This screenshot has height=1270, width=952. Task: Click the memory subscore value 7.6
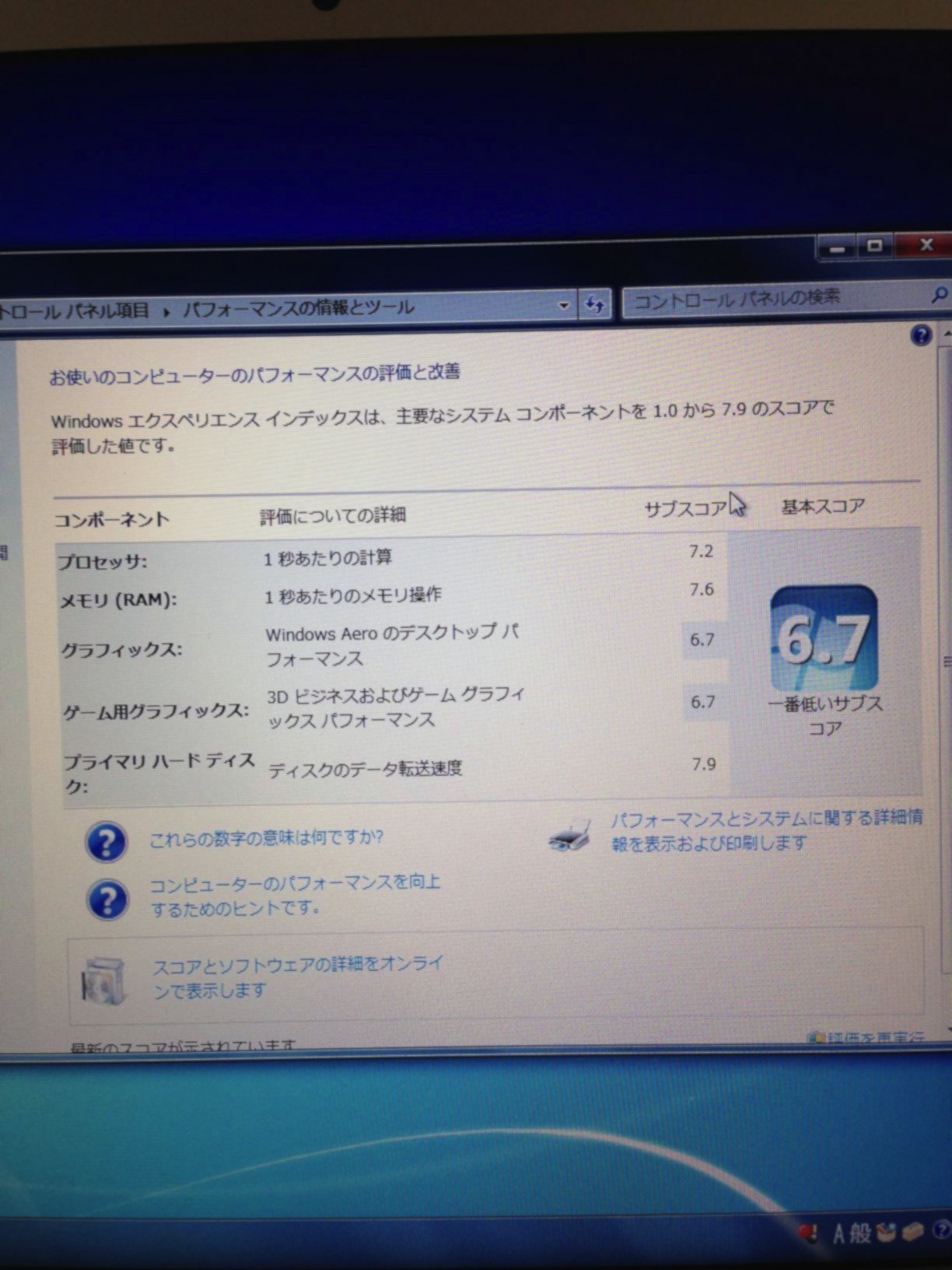(x=702, y=590)
